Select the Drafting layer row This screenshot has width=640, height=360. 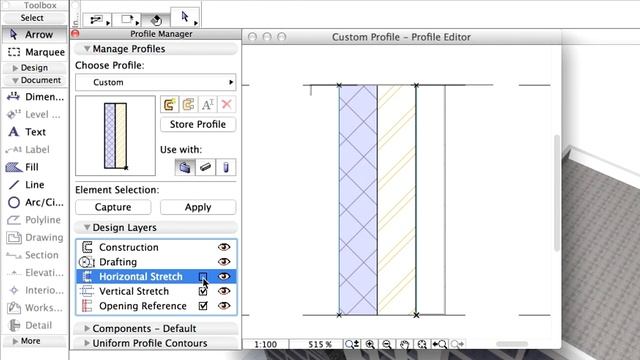click(156, 262)
